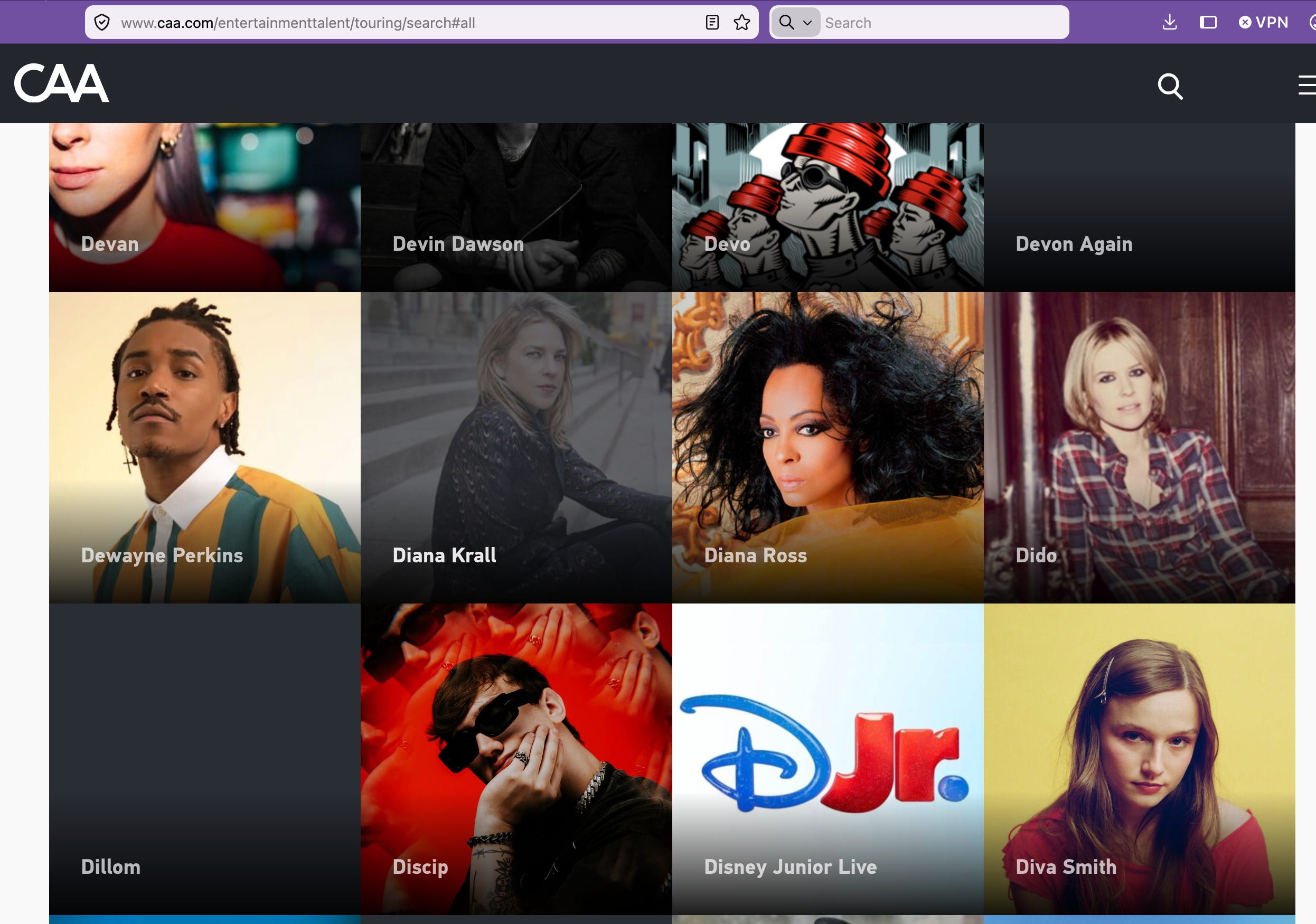Open the Discip artist card
Viewport: 1316px width, 924px height.
[x=516, y=759]
